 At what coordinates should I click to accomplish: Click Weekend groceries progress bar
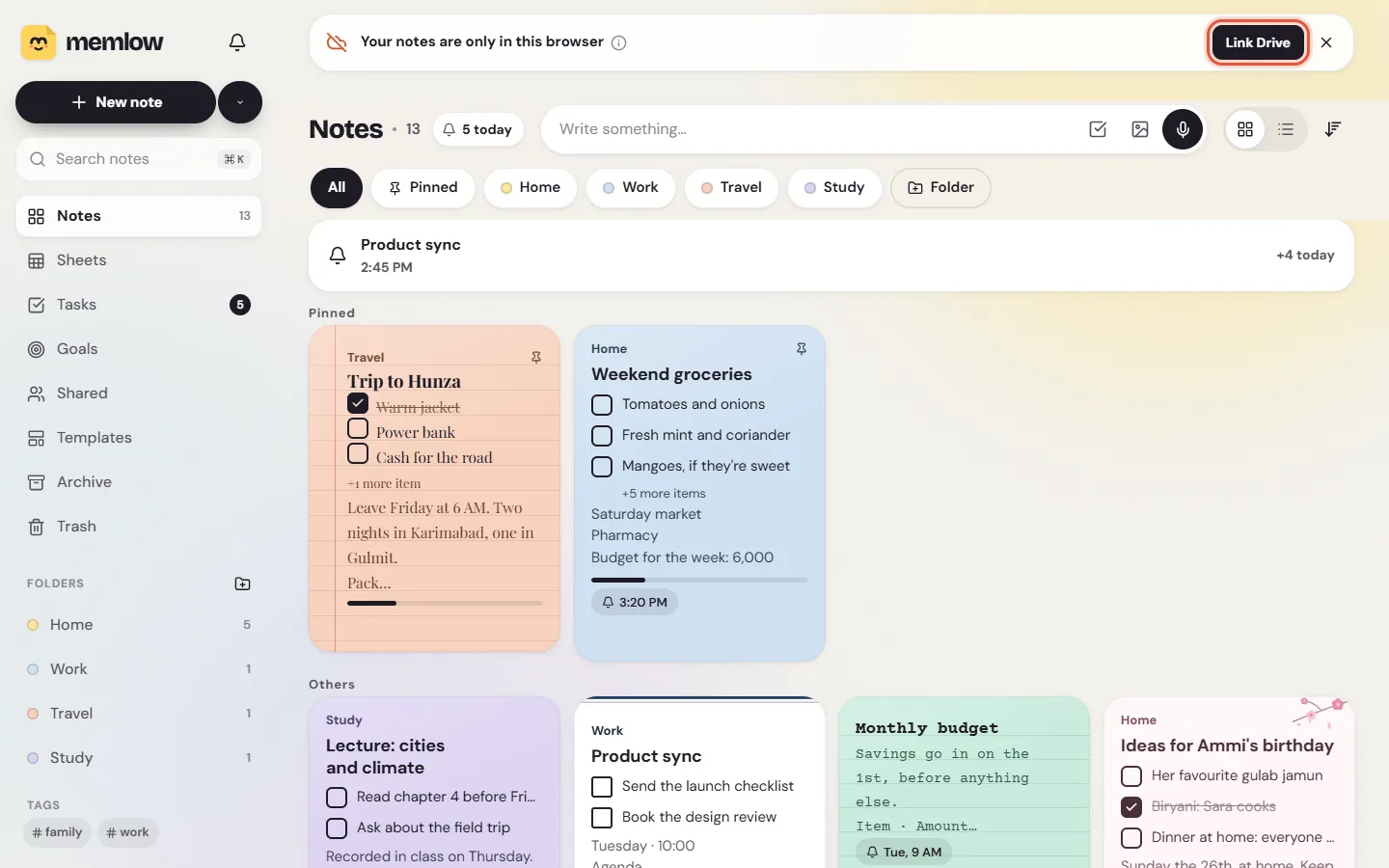point(699,580)
